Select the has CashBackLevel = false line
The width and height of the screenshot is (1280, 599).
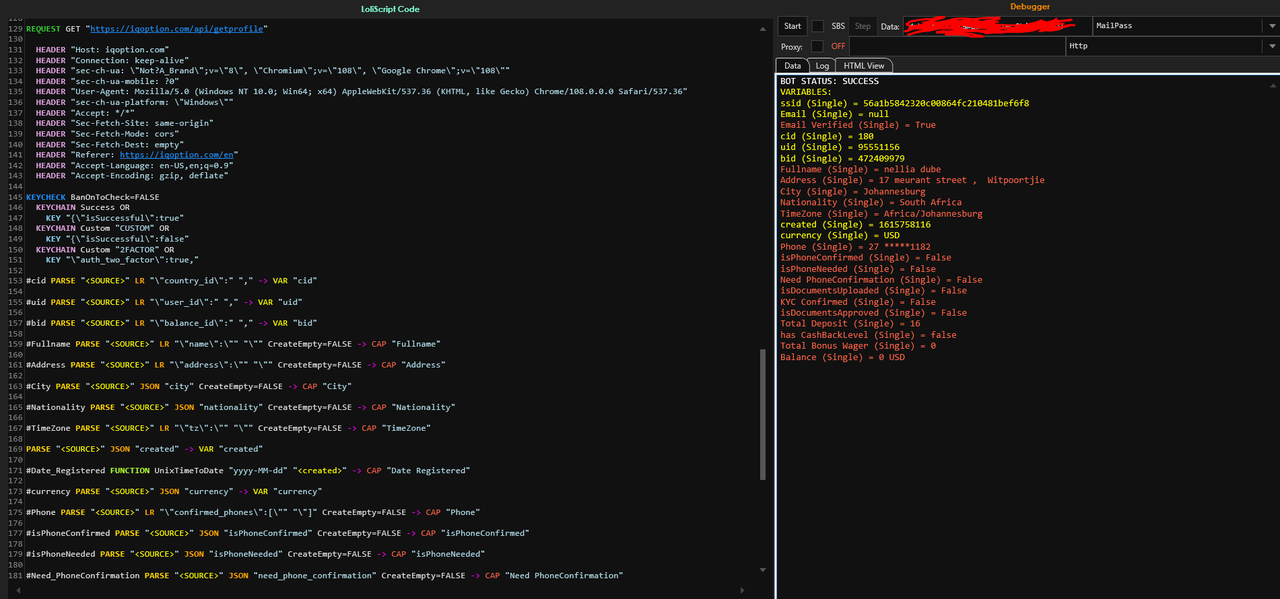866,335
